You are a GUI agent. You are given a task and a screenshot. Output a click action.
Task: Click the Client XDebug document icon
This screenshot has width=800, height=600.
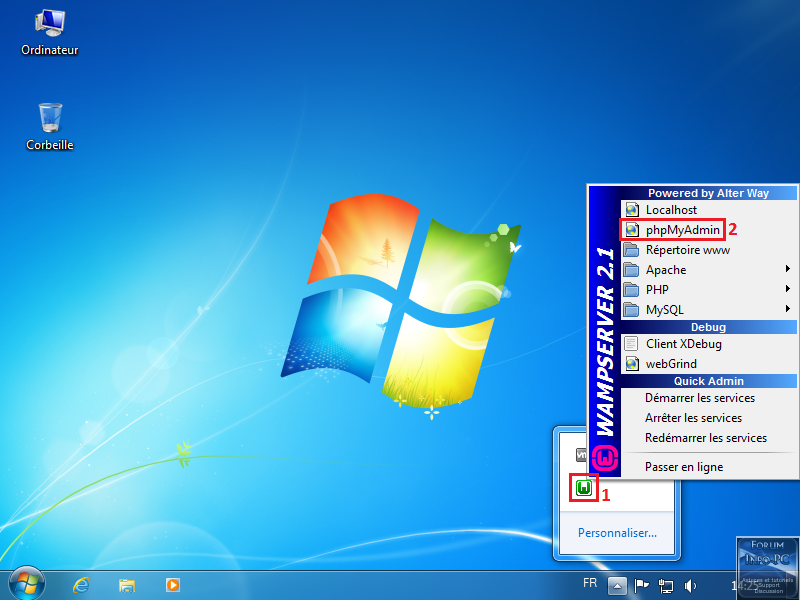[632, 344]
